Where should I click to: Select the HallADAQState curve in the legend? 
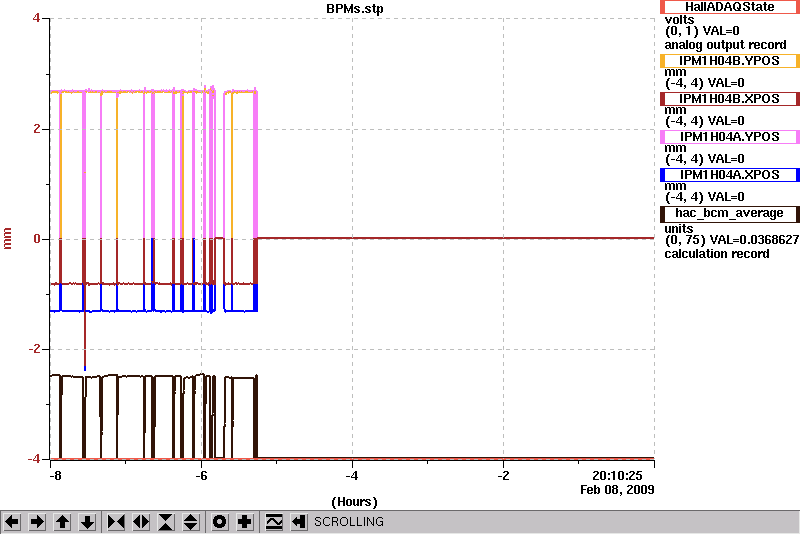[730, 7]
